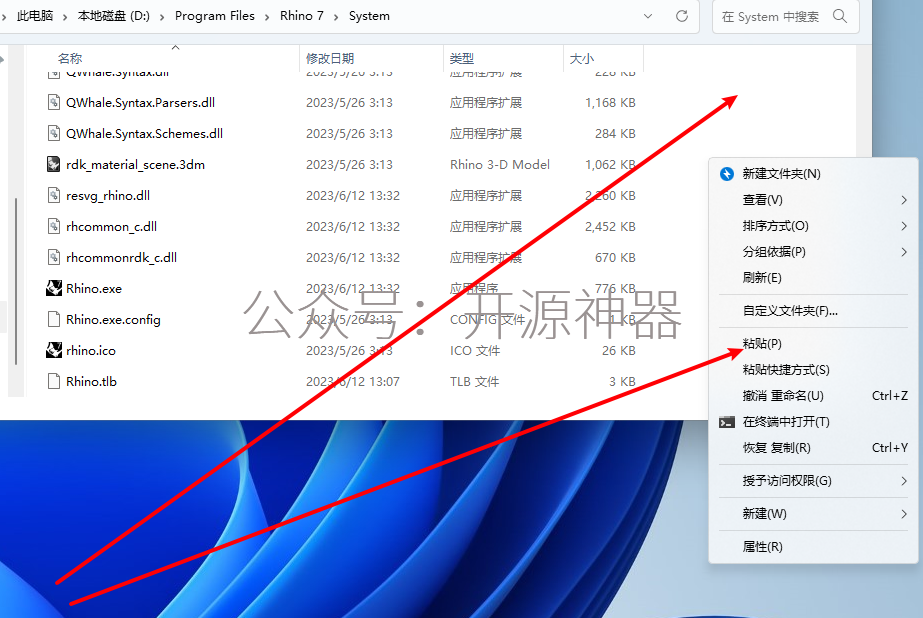Click the terminal icon beside 在终端中打开
The image size is (923, 618).
click(x=727, y=422)
